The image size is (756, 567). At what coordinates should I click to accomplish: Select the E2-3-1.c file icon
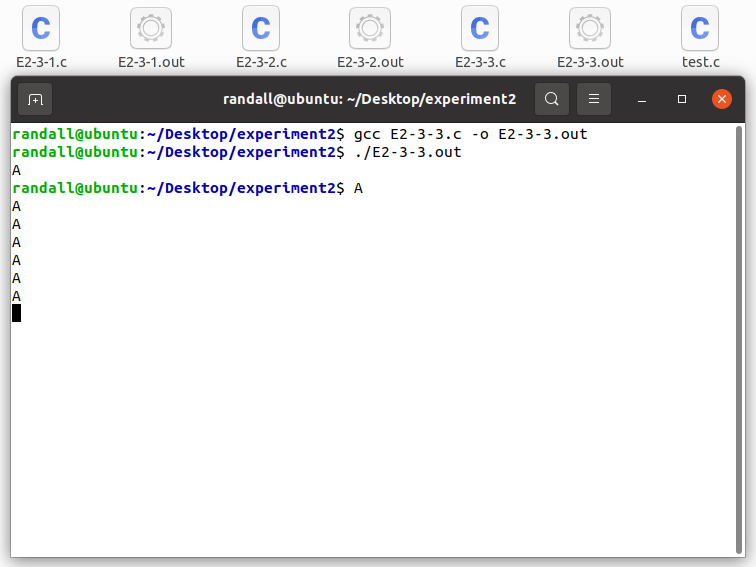(41, 29)
